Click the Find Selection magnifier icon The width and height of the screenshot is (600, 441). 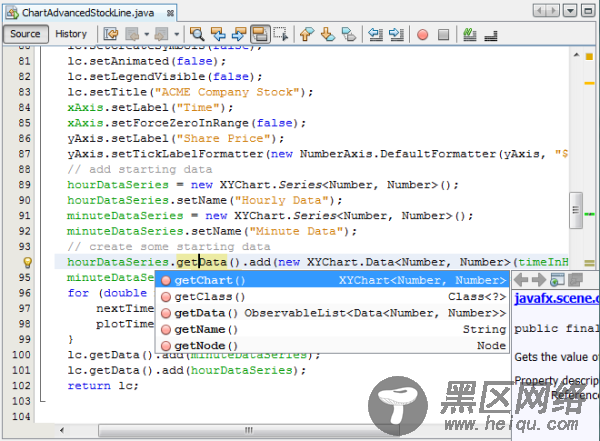[197, 34]
